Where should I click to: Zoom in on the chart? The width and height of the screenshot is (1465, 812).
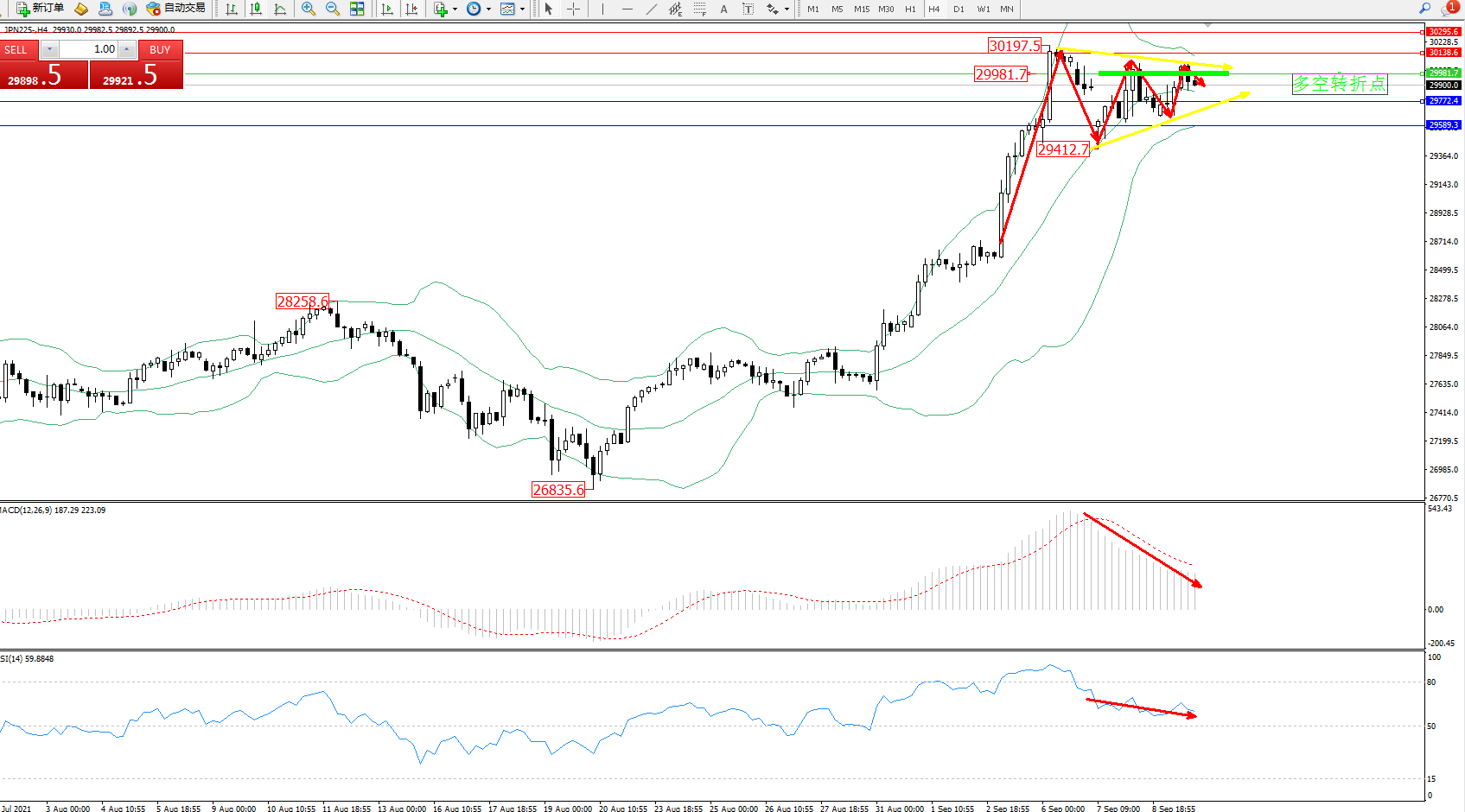pos(309,9)
